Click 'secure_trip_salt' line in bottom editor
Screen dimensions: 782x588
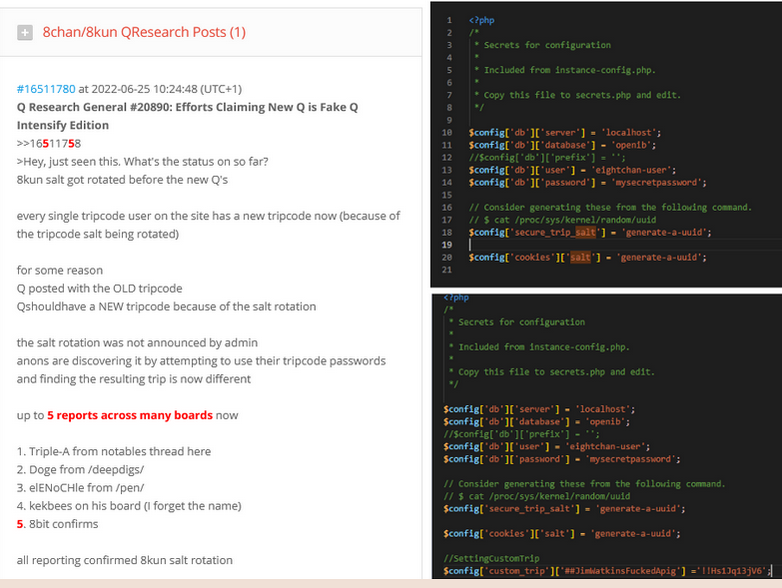click(x=564, y=509)
